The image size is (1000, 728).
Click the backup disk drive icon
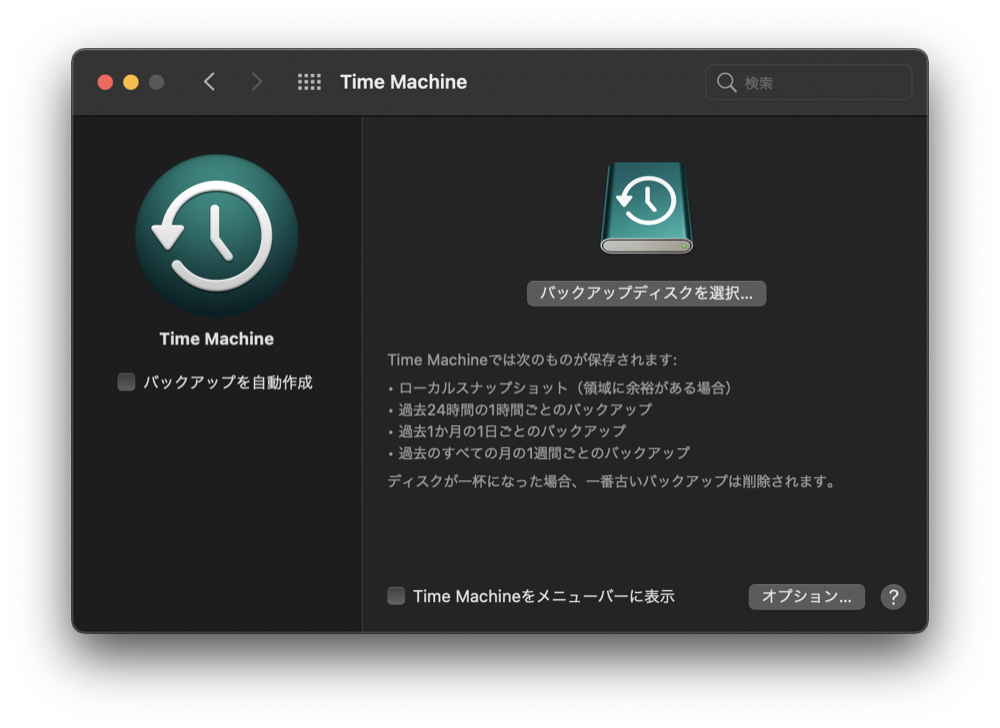click(647, 208)
